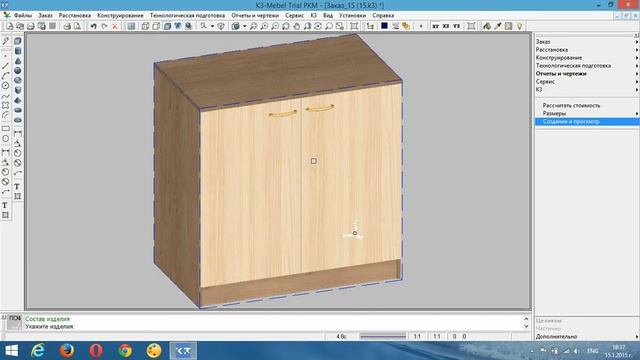The height and width of the screenshot is (360, 640).
Task: Select the linear dimension tool in right column
Action: (18, 133)
